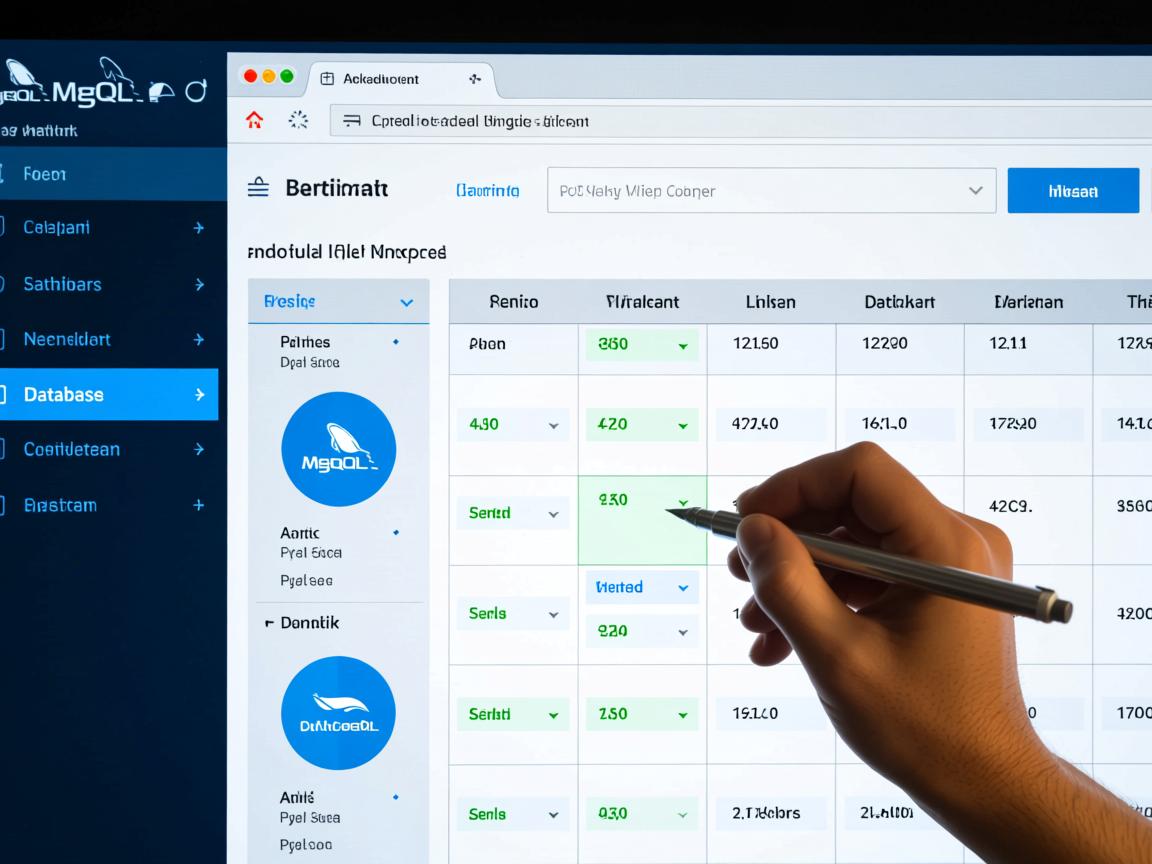Toggle the blue dot beside Palmes
Screen dimensions: 1152x864
pyautogui.click(x=396, y=342)
